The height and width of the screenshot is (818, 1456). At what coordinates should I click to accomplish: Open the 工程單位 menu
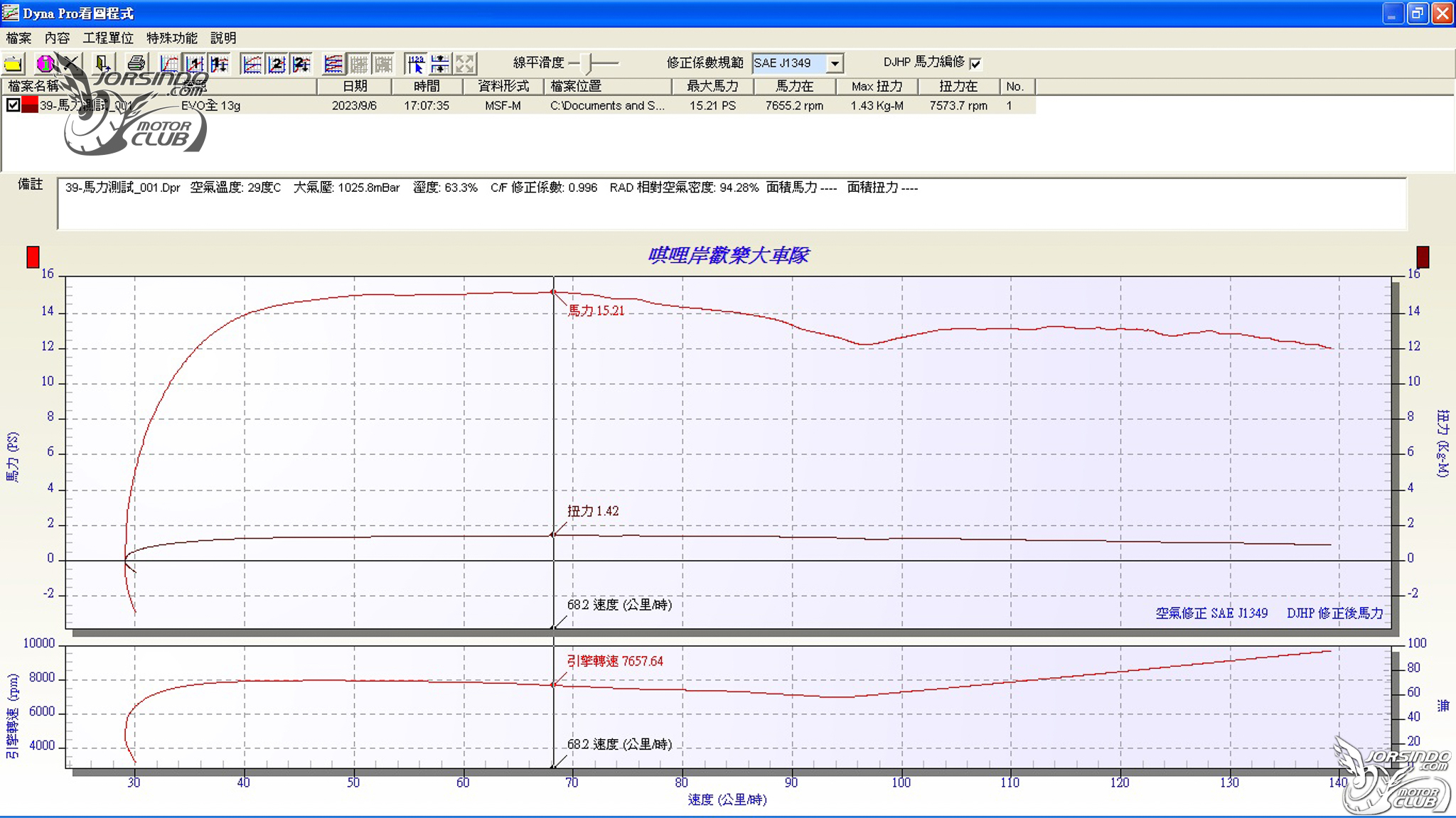pos(108,38)
